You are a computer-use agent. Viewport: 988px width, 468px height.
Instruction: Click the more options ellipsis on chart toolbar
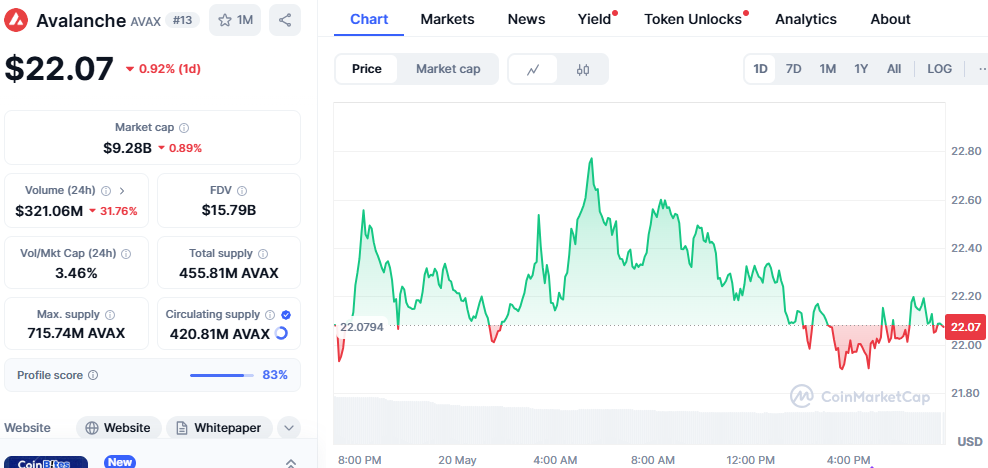(x=982, y=69)
